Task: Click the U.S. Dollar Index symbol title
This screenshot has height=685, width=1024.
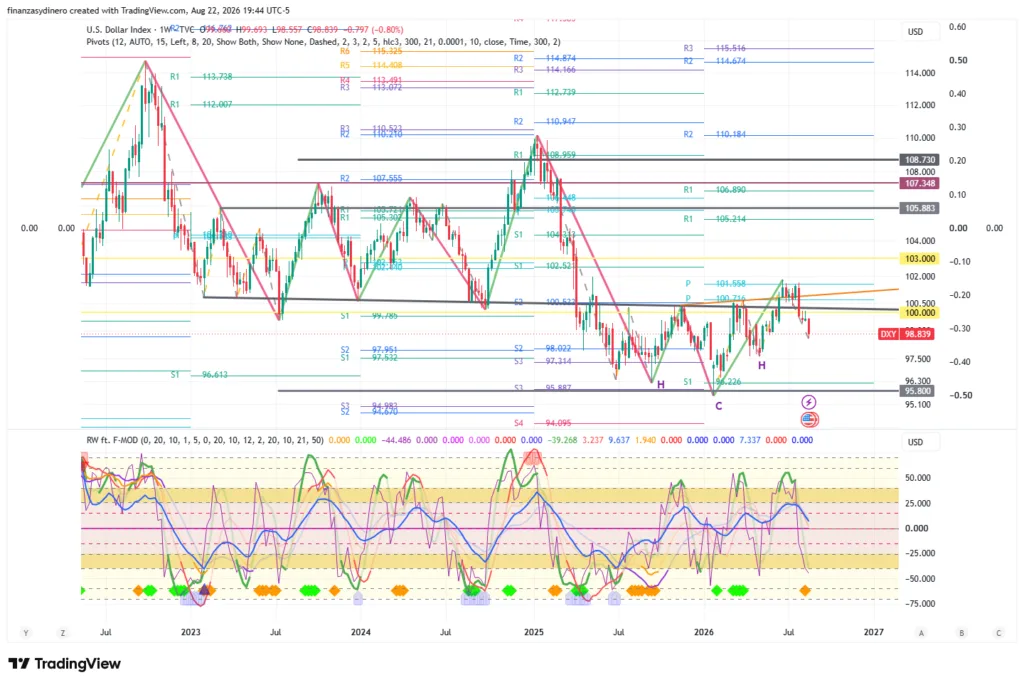Action: 118,29
